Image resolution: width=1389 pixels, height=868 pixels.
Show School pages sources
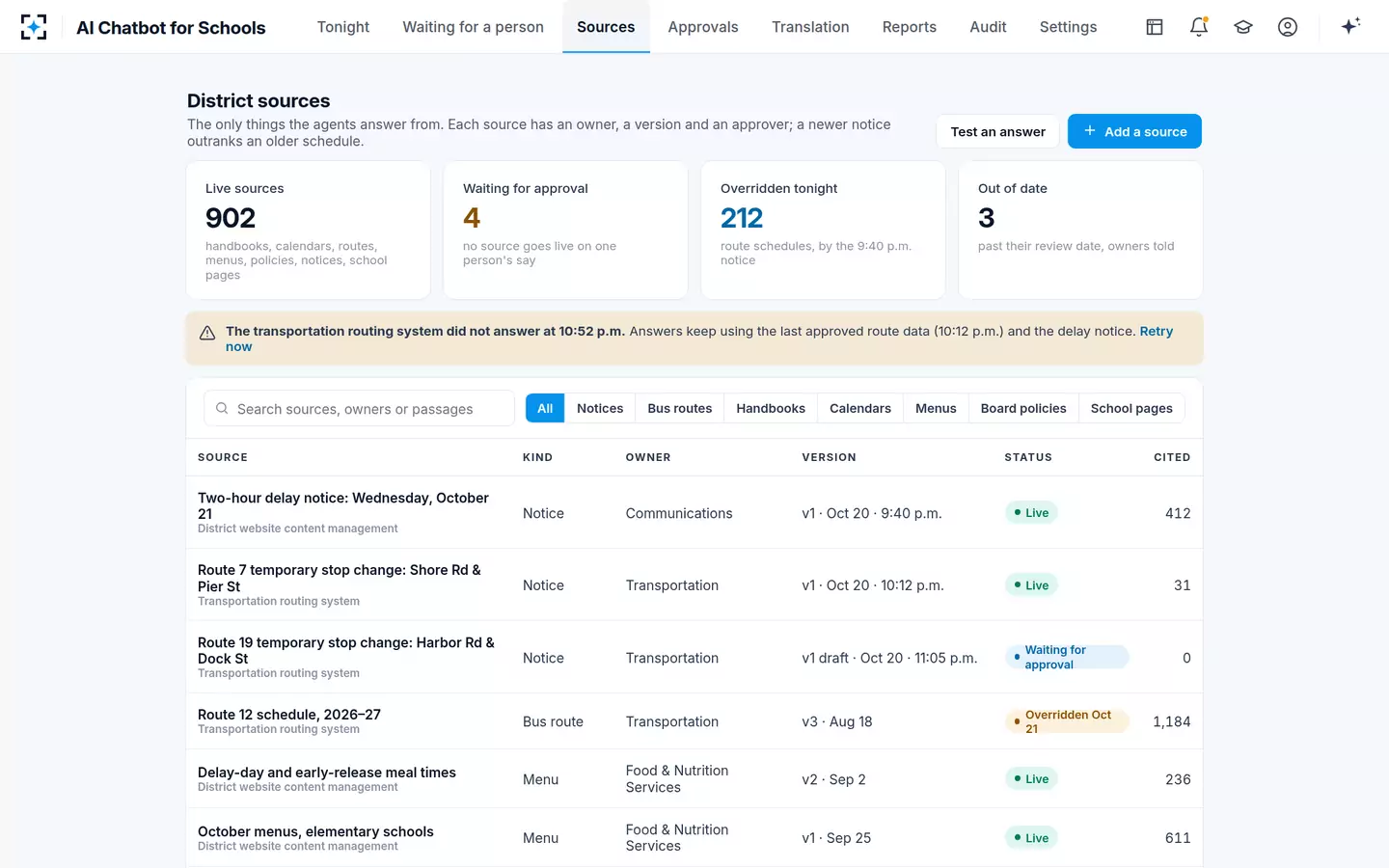click(1131, 409)
